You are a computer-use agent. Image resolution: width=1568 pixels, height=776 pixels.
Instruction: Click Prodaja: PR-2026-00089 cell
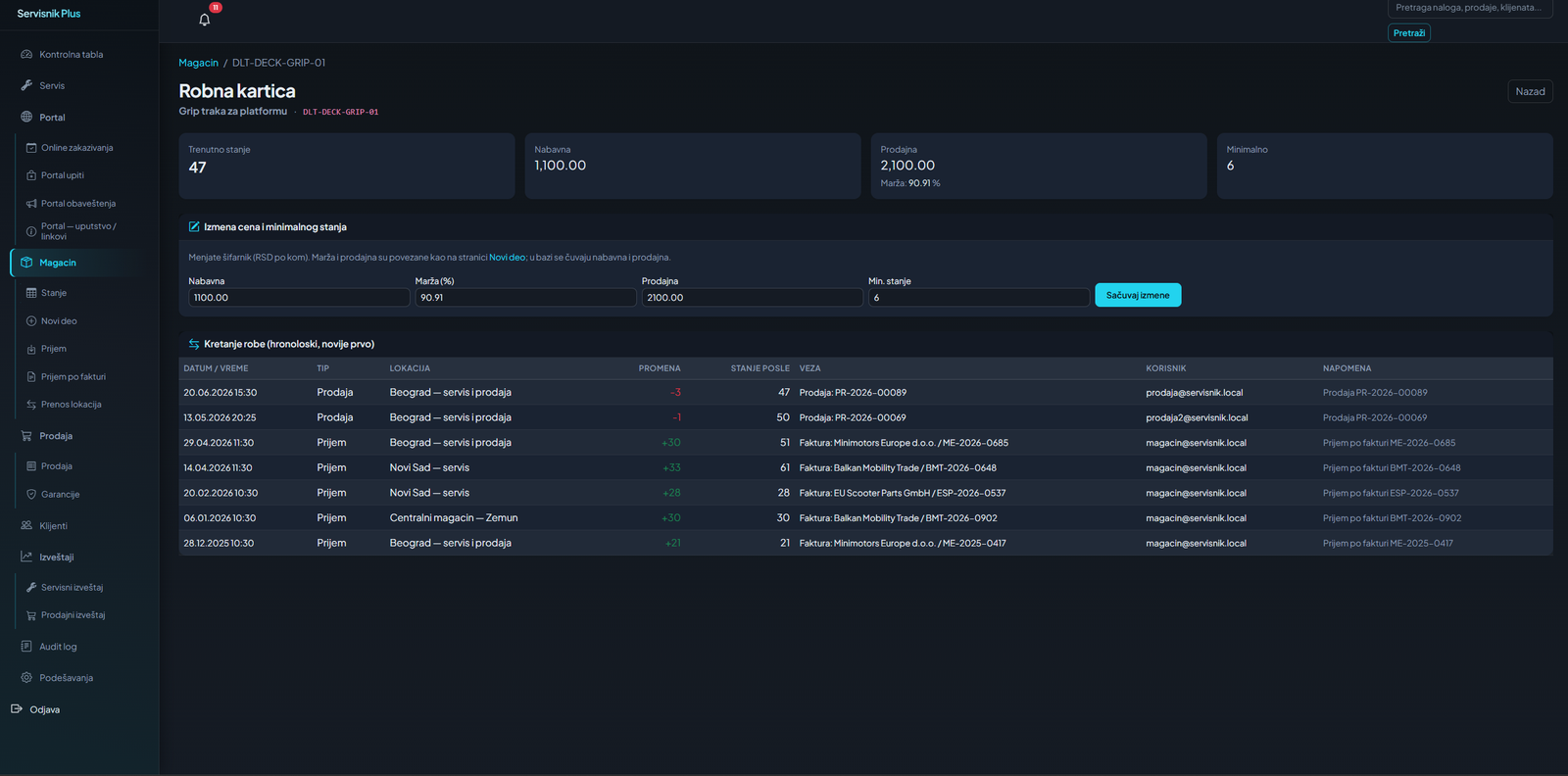pyautogui.click(x=853, y=393)
